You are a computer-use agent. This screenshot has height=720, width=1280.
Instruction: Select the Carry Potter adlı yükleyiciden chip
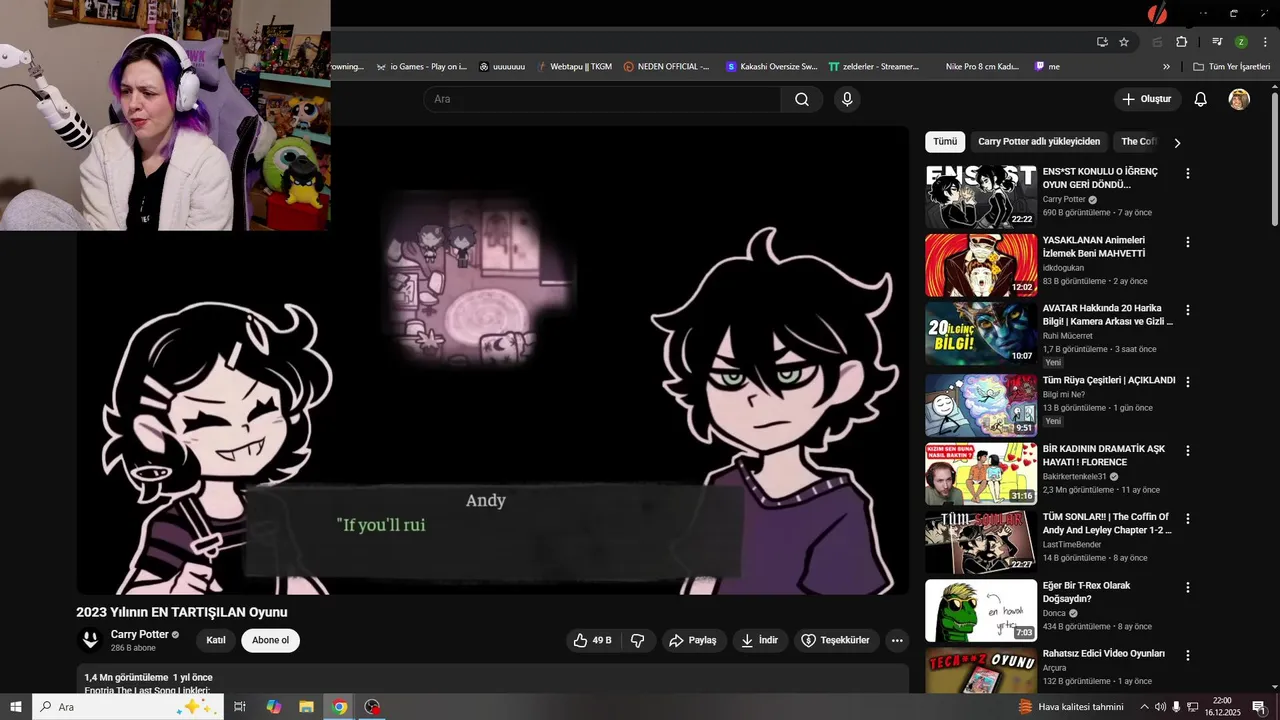pos(1039,141)
